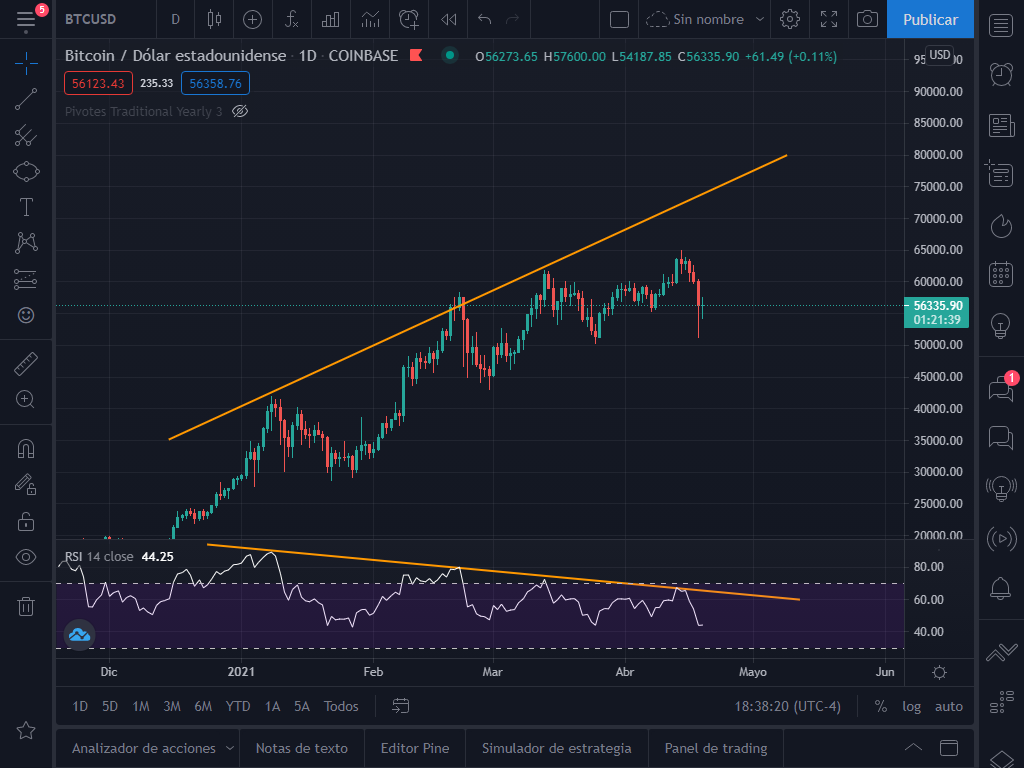
Task: Open the Panel de trading tab
Action: click(x=716, y=748)
